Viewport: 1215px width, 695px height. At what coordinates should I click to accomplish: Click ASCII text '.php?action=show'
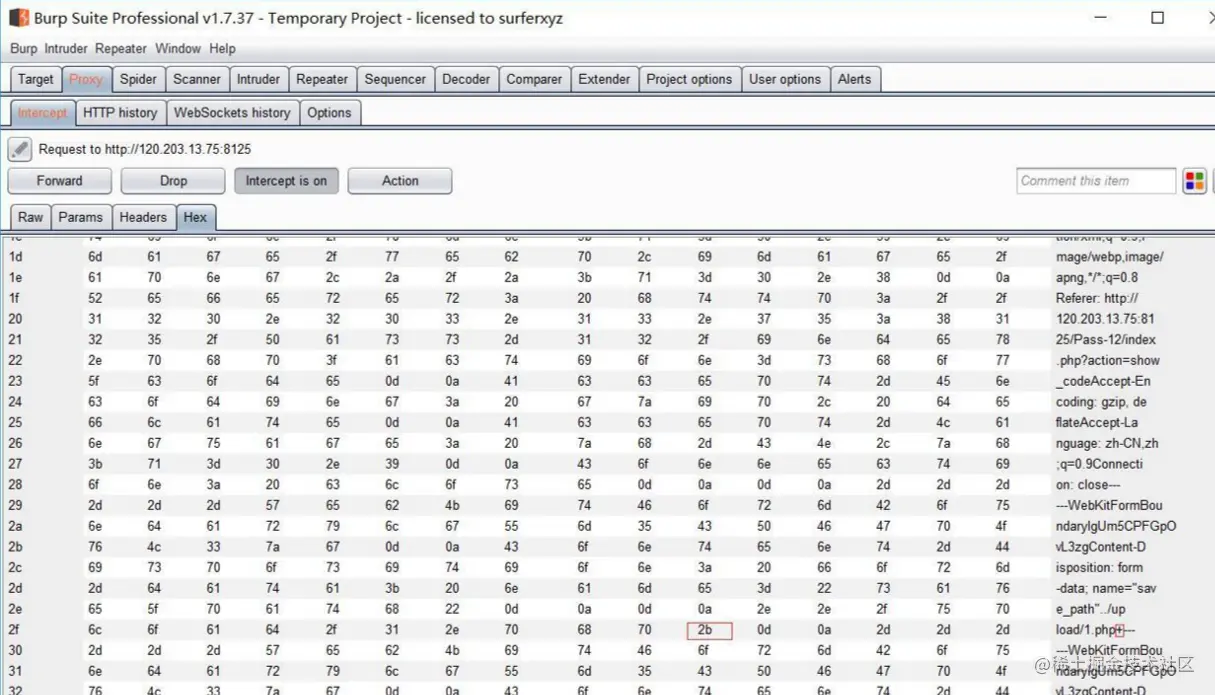click(x=1107, y=360)
